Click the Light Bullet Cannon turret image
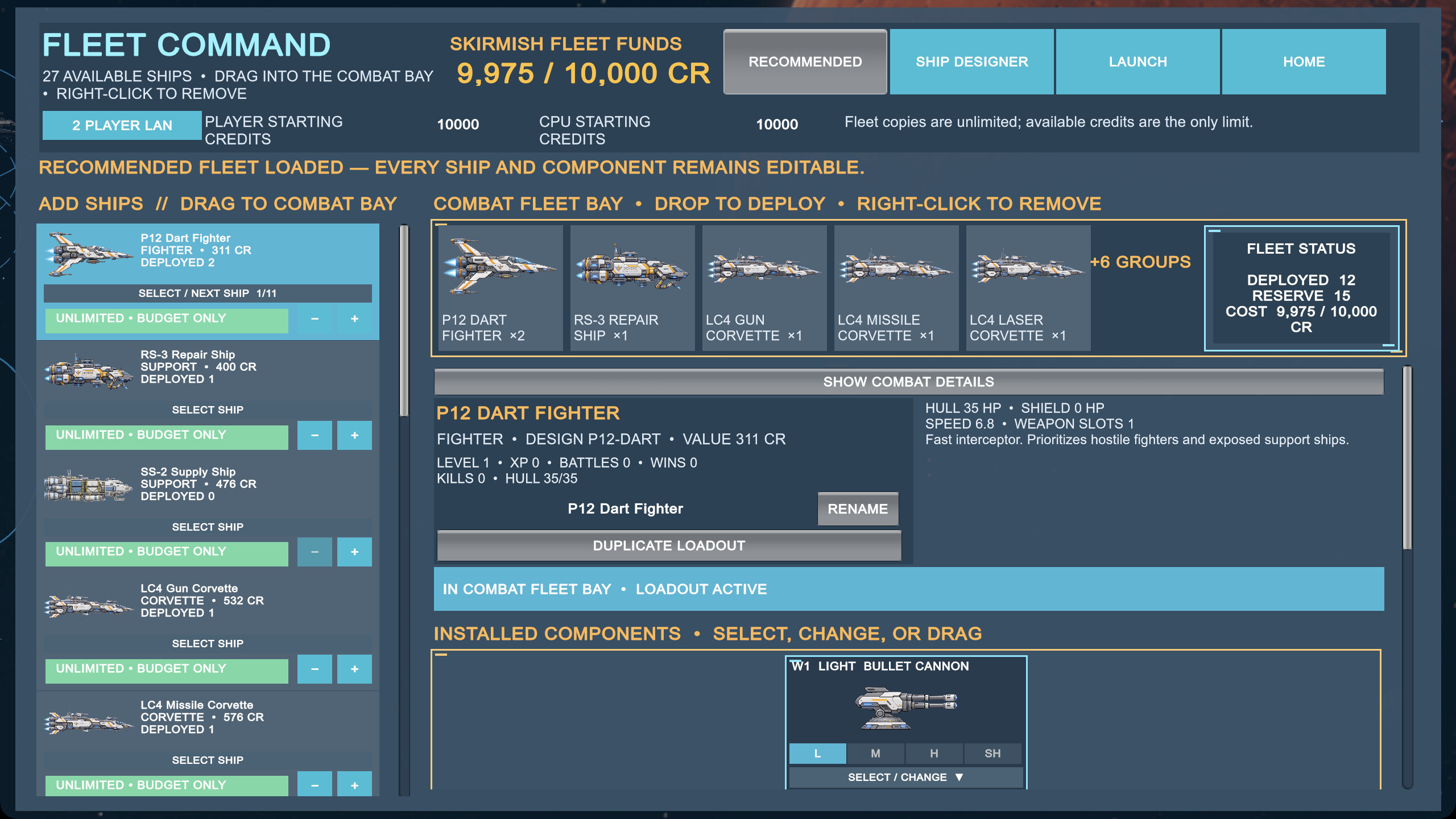This screenshot has height=819, width=1456. coord(905,708)
